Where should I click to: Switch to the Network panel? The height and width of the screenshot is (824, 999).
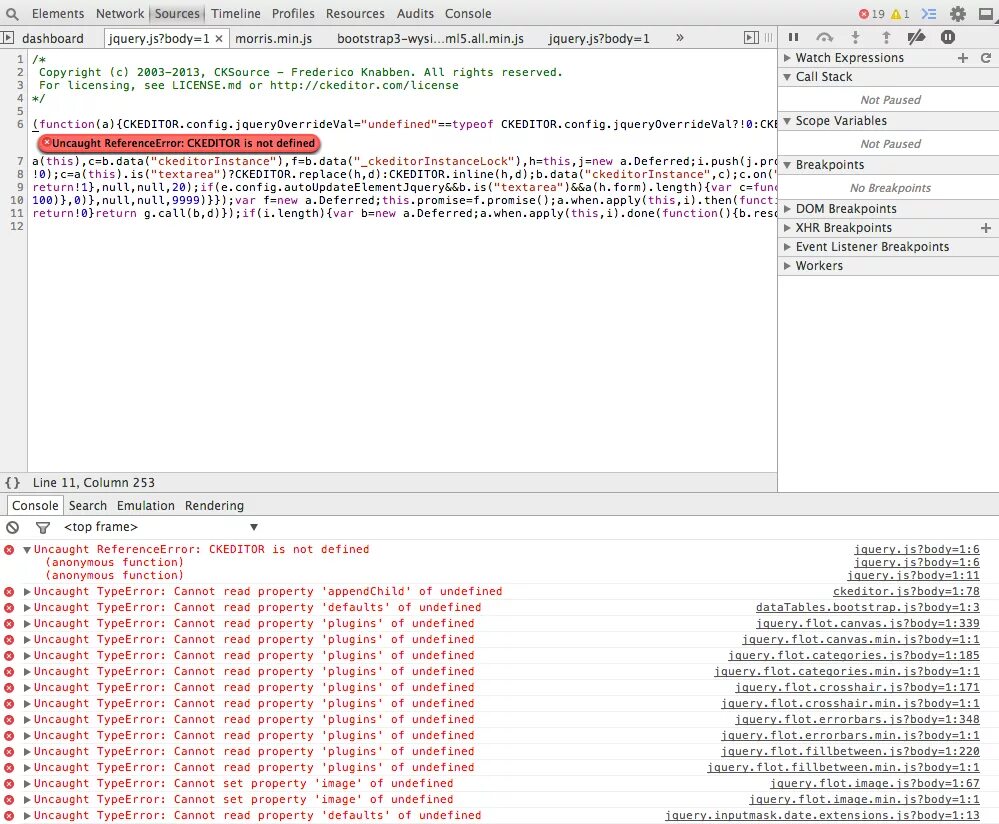tap(120, 13)
